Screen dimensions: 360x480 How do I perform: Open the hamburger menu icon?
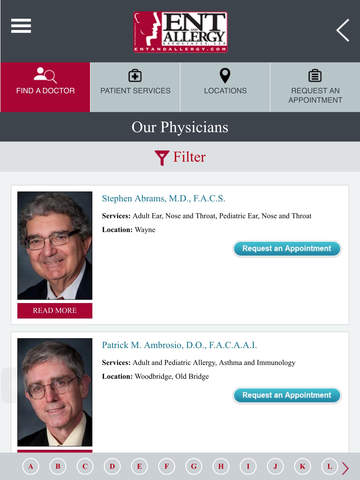coord(21,26)
